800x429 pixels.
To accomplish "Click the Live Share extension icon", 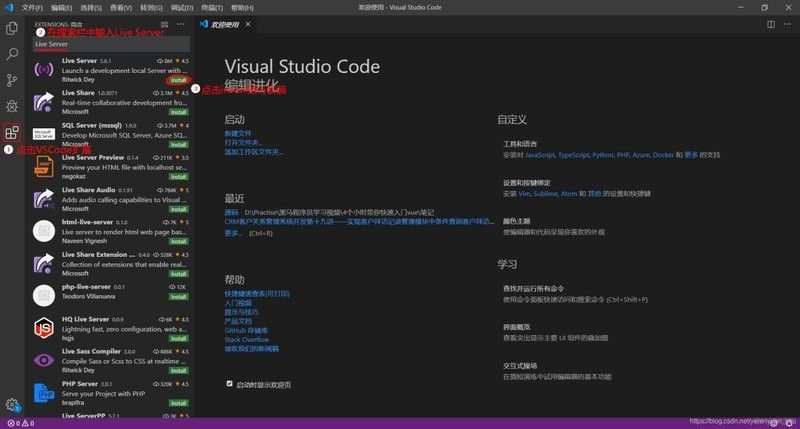I will (44, 102).
